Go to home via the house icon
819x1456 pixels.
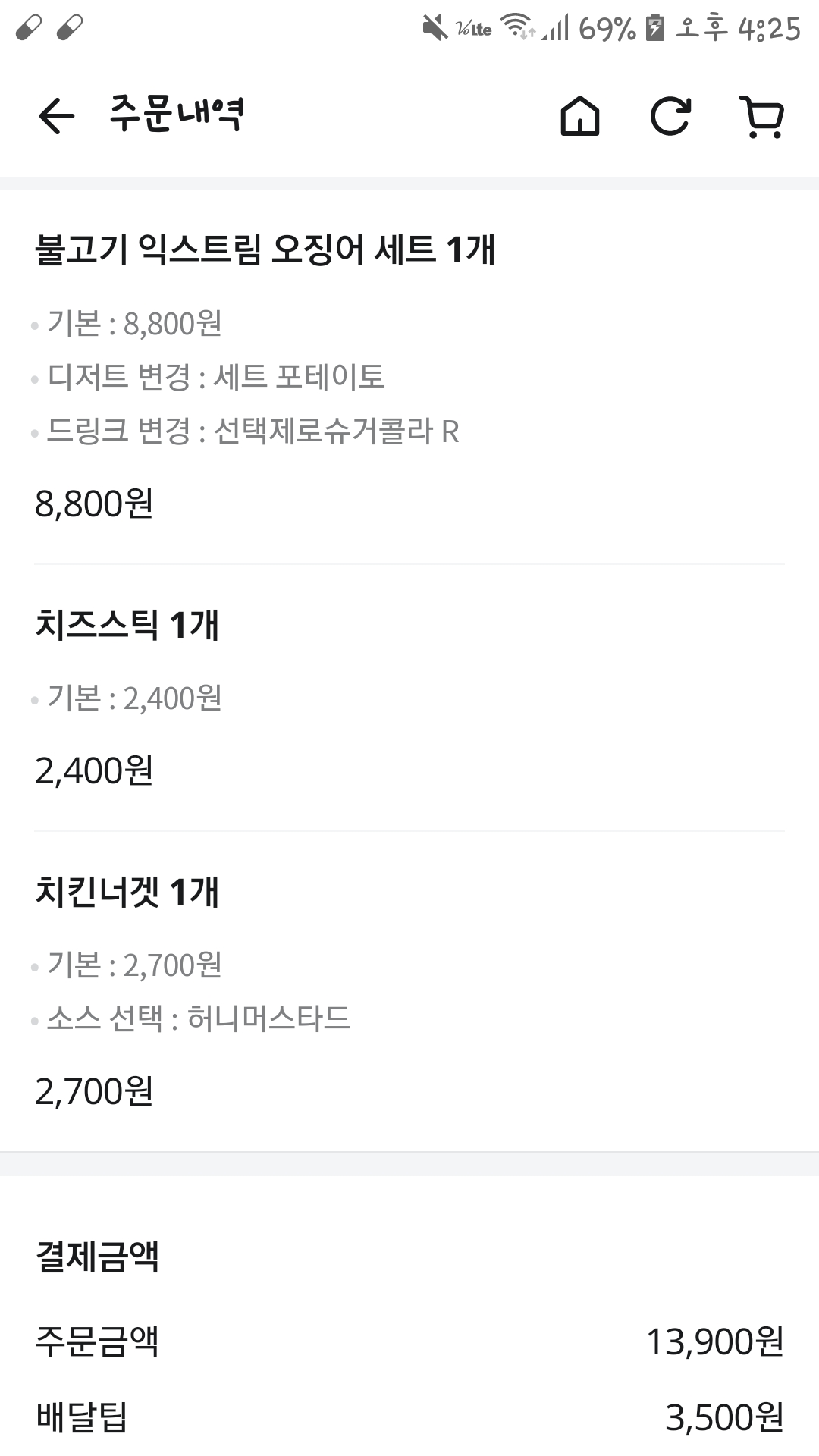click(x=580, y=117)
